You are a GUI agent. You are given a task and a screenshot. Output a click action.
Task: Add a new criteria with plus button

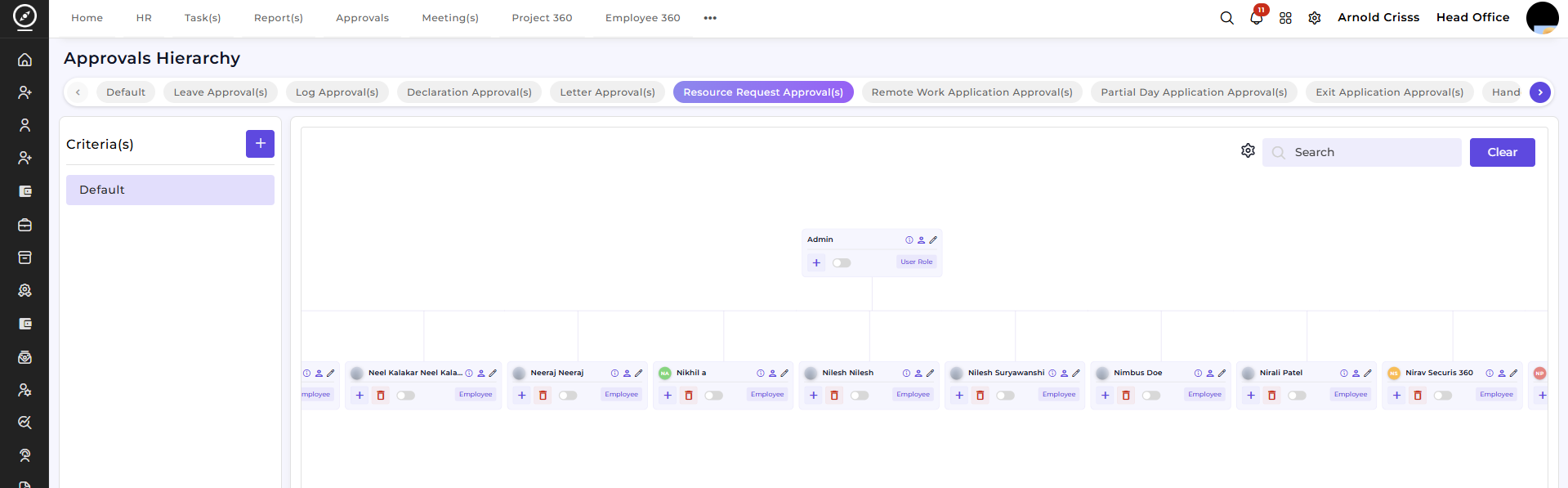coord(260,144)
